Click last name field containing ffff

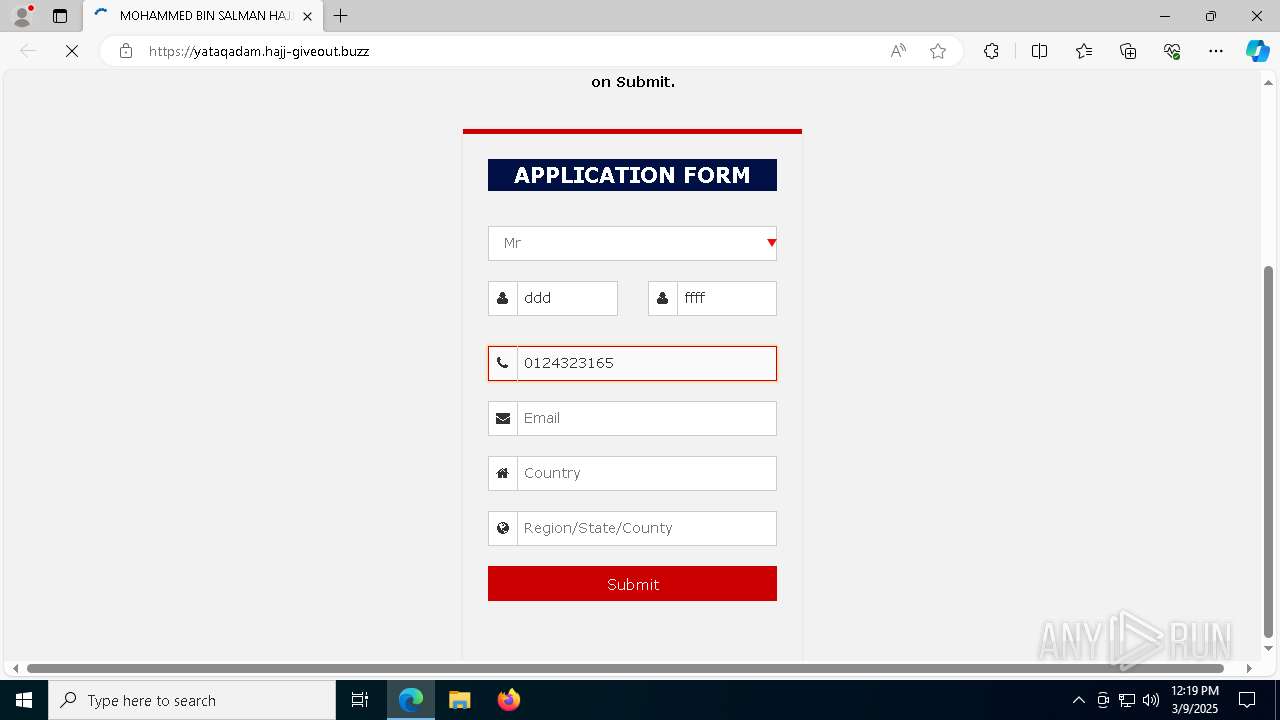pyautogui.click(x=727, y=298)
